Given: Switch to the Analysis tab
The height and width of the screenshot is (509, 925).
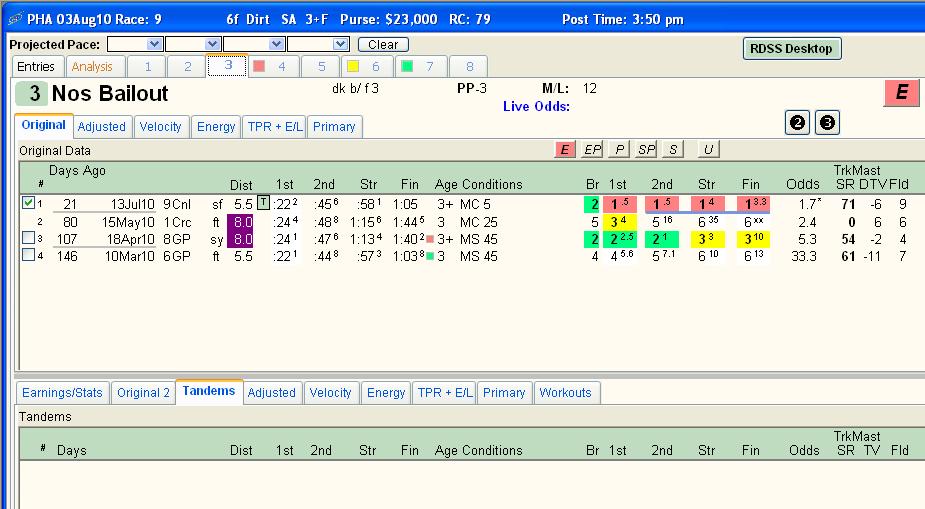Looking at the screenshot, I should (92, 67).
